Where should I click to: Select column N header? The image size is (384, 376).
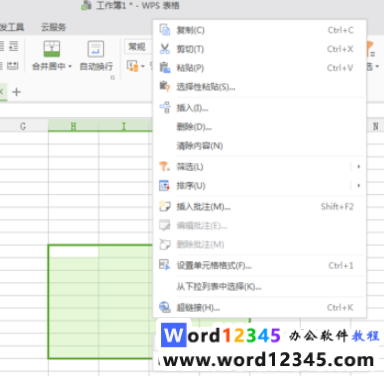pyautogui.click(x=376, y=126)
